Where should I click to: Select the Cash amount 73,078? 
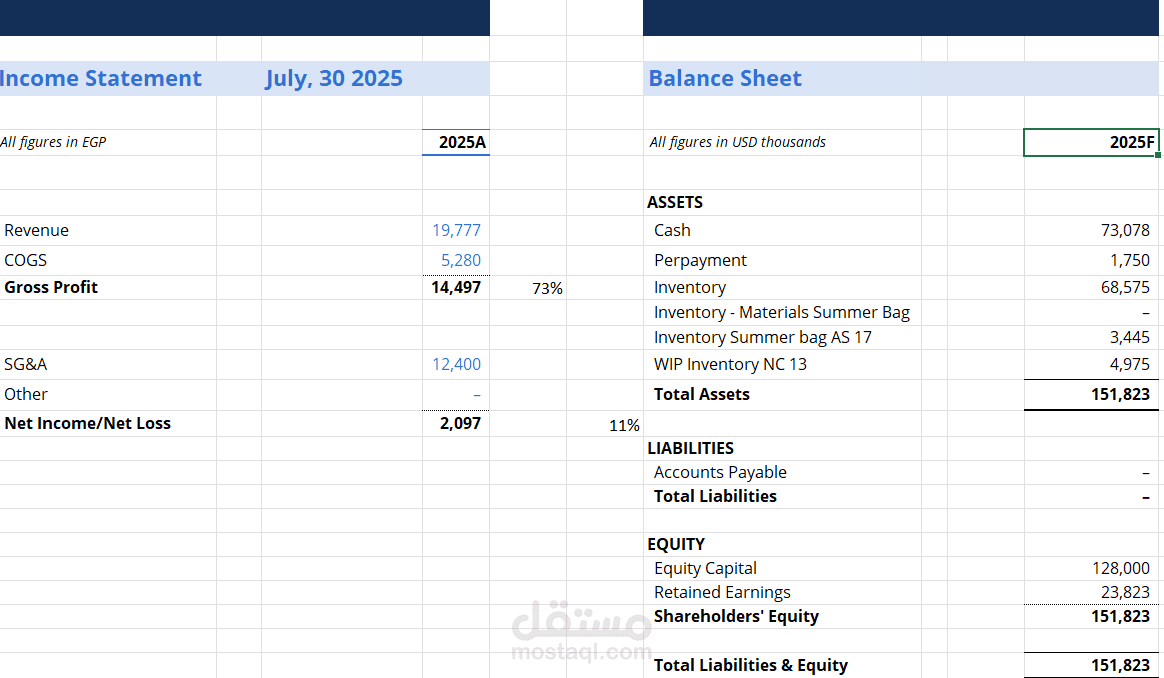1091,230
